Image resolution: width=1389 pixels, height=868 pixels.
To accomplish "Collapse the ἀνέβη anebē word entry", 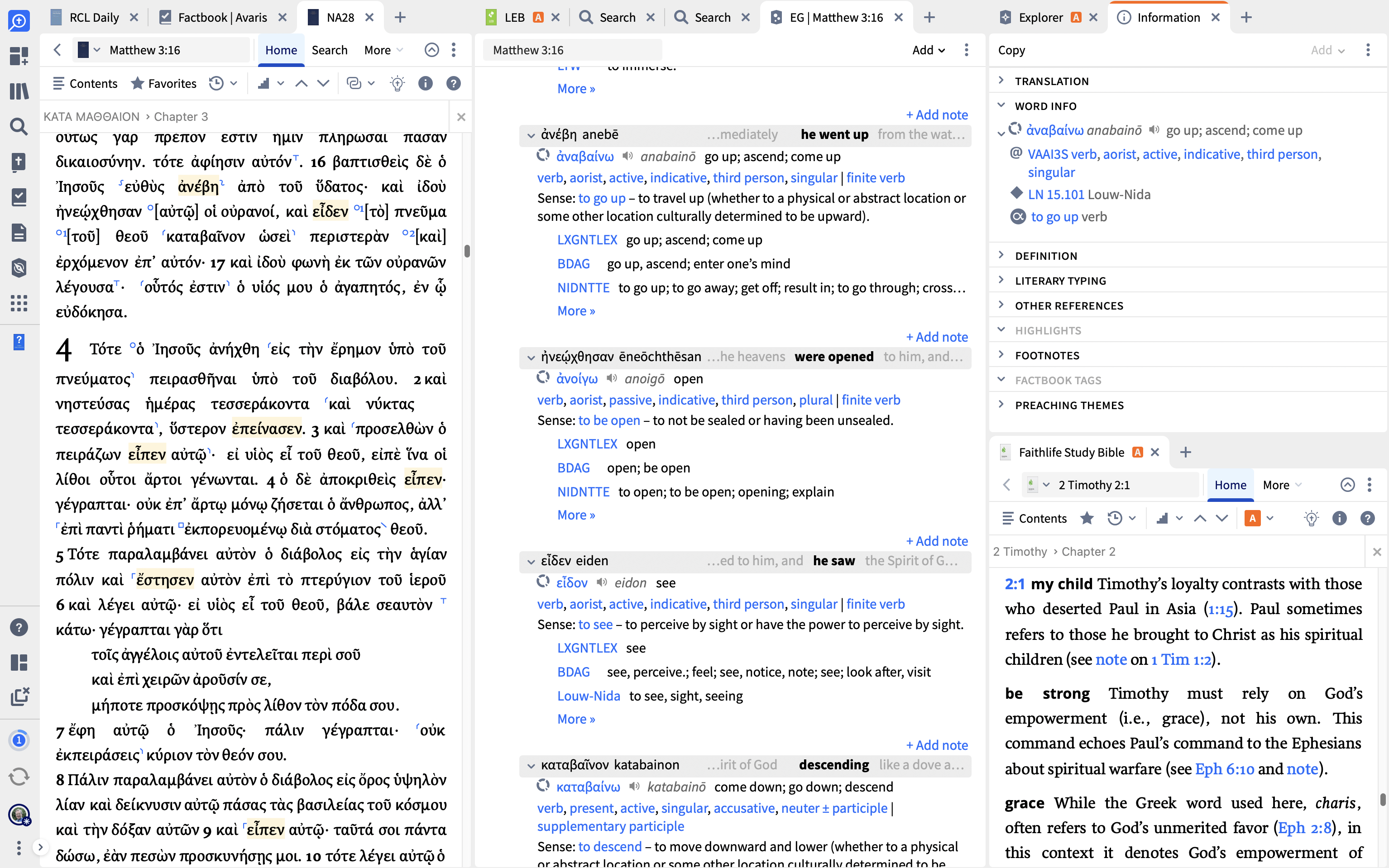I will point(531,135).
